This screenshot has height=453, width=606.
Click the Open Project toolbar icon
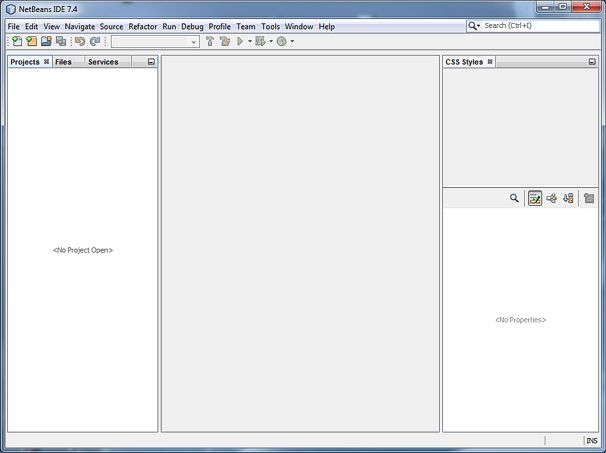pos(46,41)
